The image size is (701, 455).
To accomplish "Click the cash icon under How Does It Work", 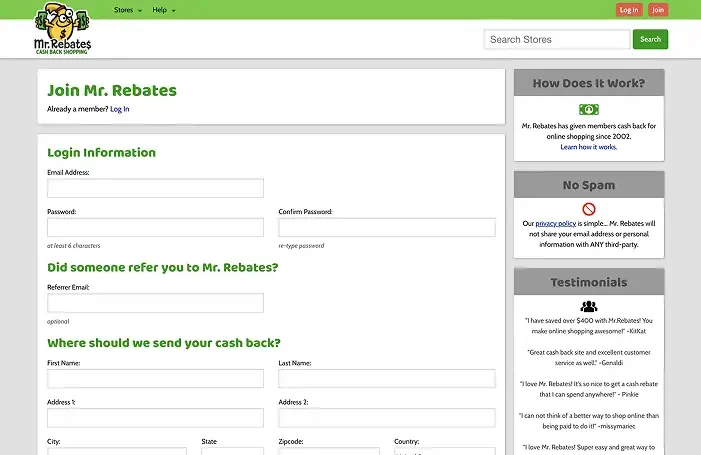I will (589, 110).
